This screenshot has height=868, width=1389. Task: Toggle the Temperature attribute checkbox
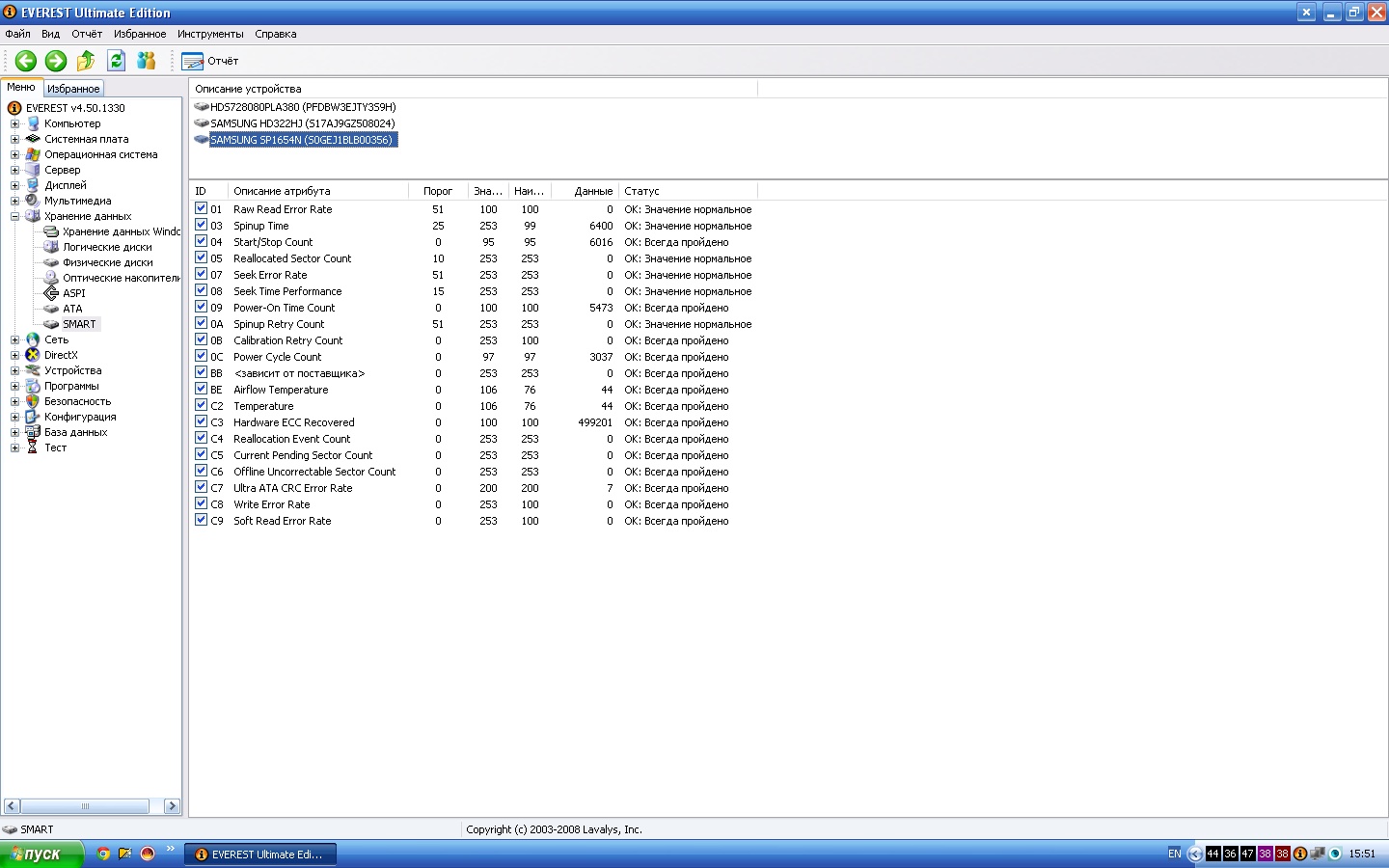click(x=201, y=405)
